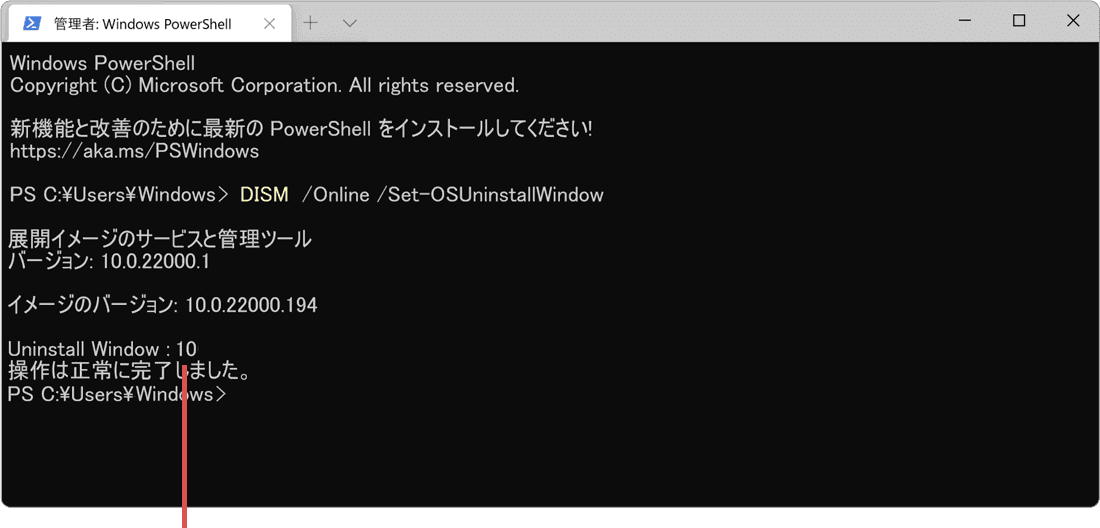Screen dimensions: 1100x528
Task: Click the last PS C:¥Users¥Windows> prompt
Action: [x=117, y=395]
